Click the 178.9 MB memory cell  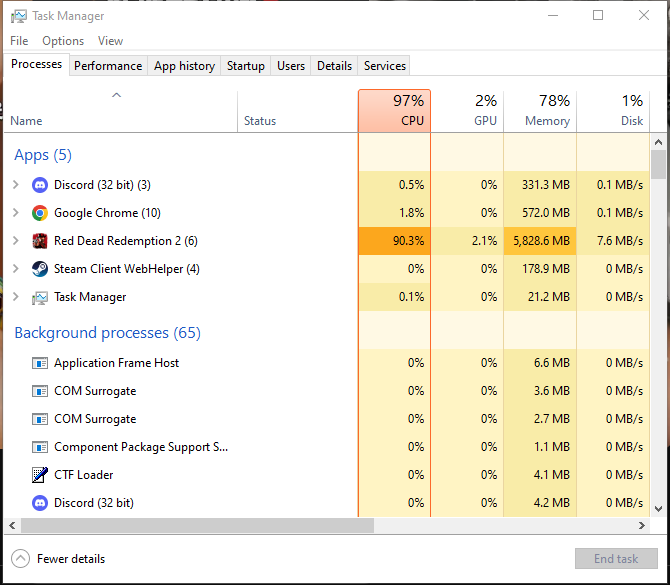pyautogui.click(x=540, y=269)
